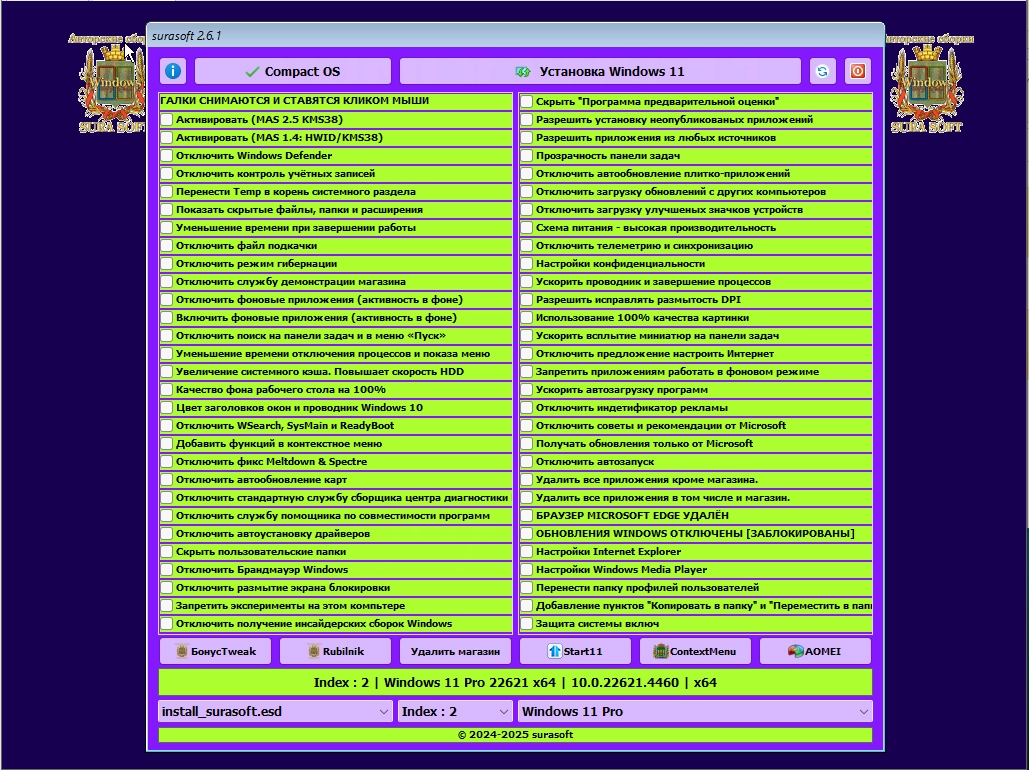This screenshot has height=770, width=1029.
Task: Toggle БРАУЗЕР MICROSOFT EDGE УДАЛЁН checkbox
Action: click(526, 515)
